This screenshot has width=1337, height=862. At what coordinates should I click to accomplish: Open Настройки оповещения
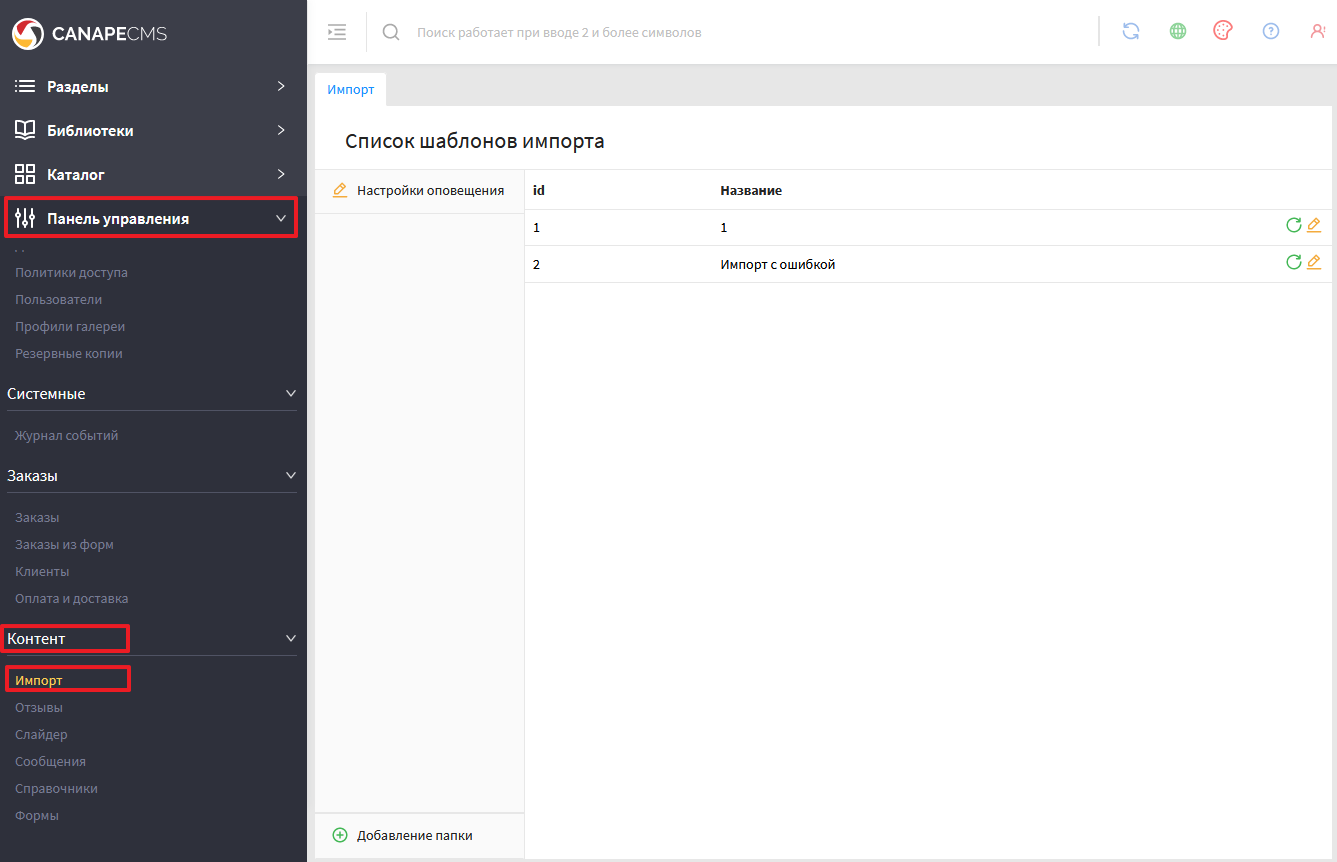tap(430, 190)
